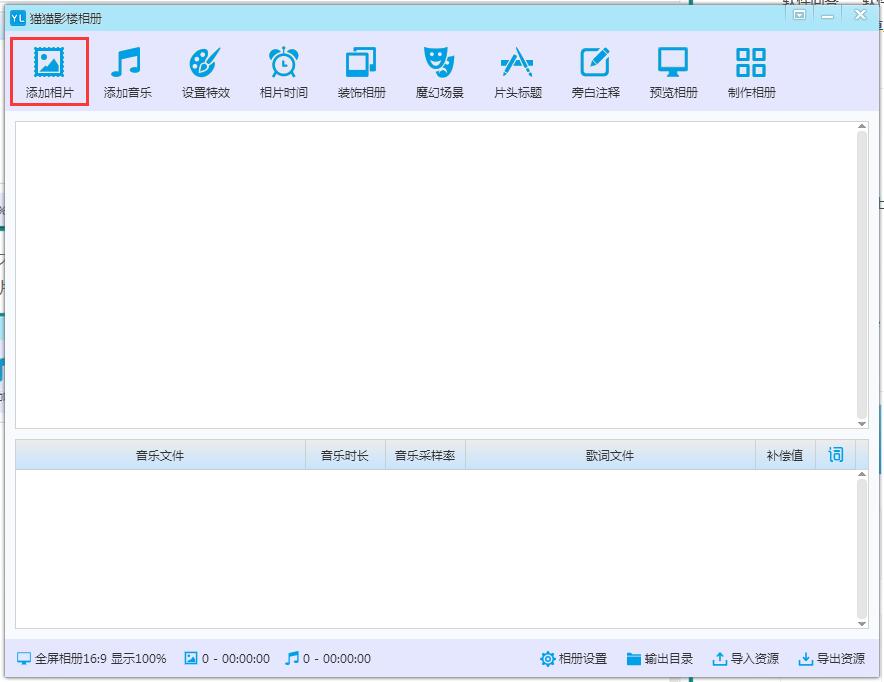Sort by the 音乐文件 column header

coord(160,456)
